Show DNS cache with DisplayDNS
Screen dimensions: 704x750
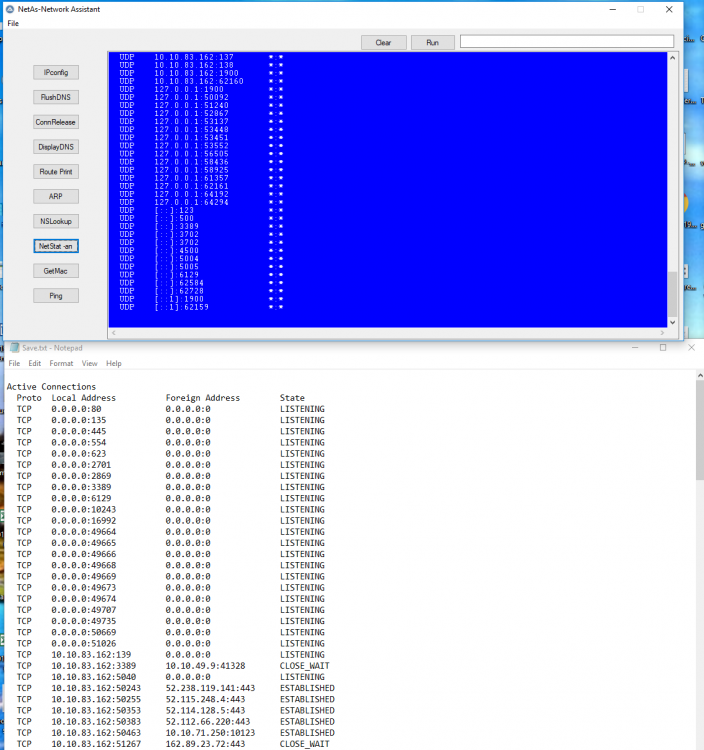point(56,147)
